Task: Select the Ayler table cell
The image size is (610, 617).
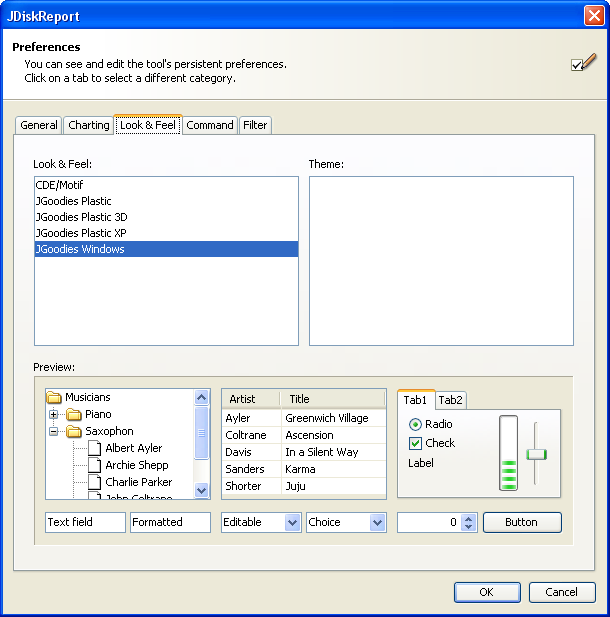Action: pyautogui.click(x=252, y=418)
